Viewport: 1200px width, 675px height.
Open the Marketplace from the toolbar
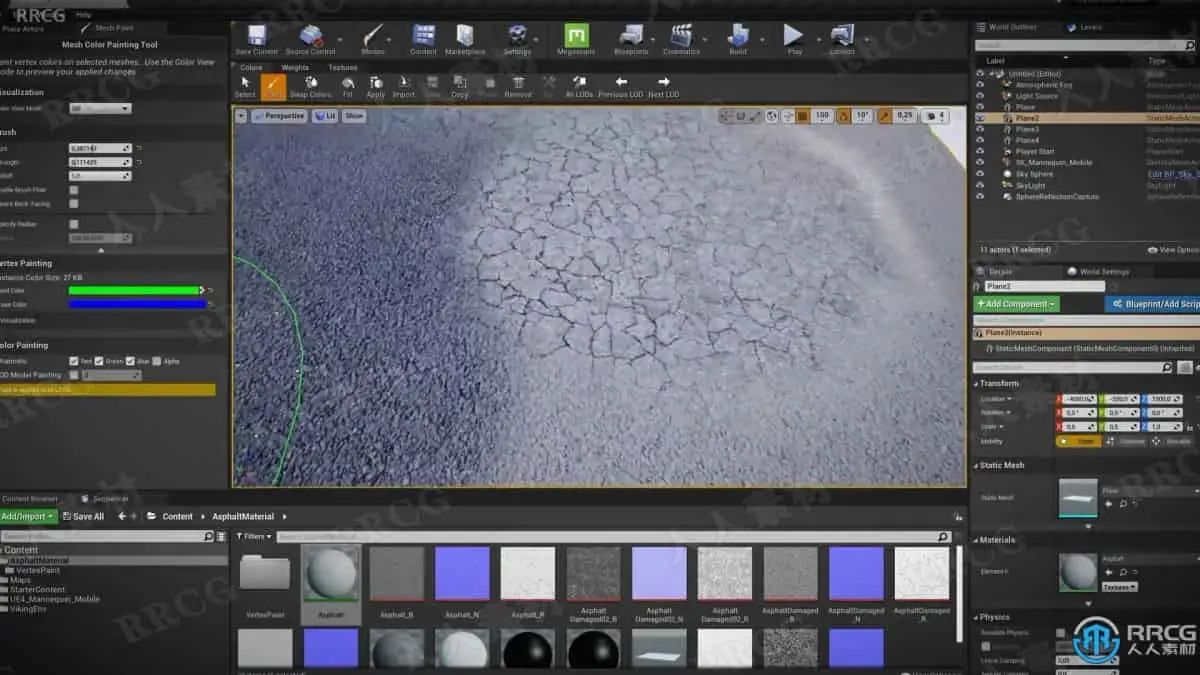point(465,39)
